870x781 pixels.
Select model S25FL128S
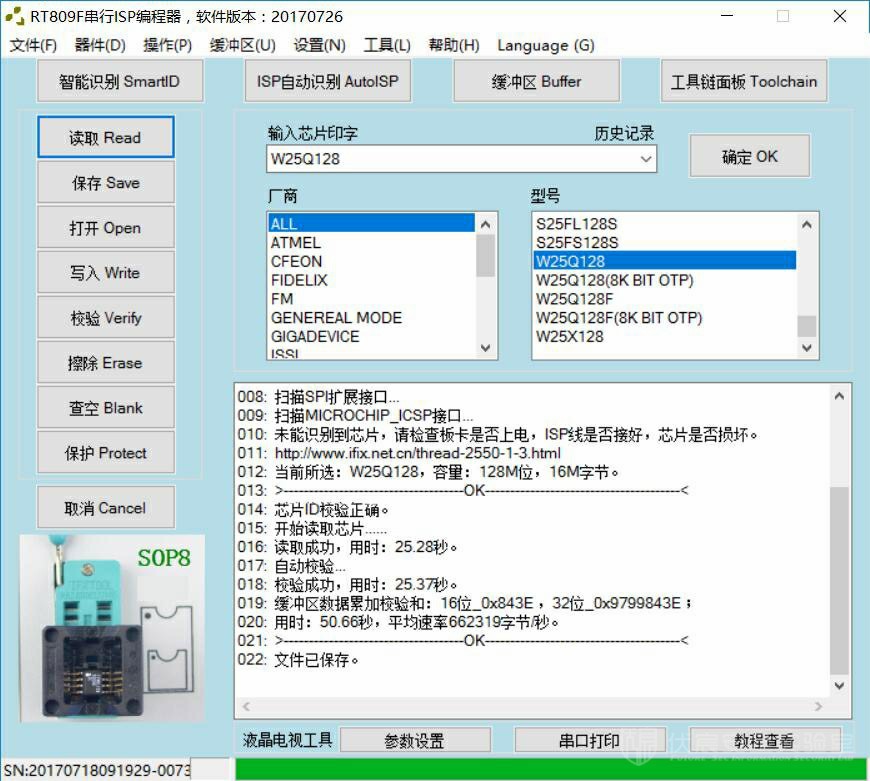665,224
